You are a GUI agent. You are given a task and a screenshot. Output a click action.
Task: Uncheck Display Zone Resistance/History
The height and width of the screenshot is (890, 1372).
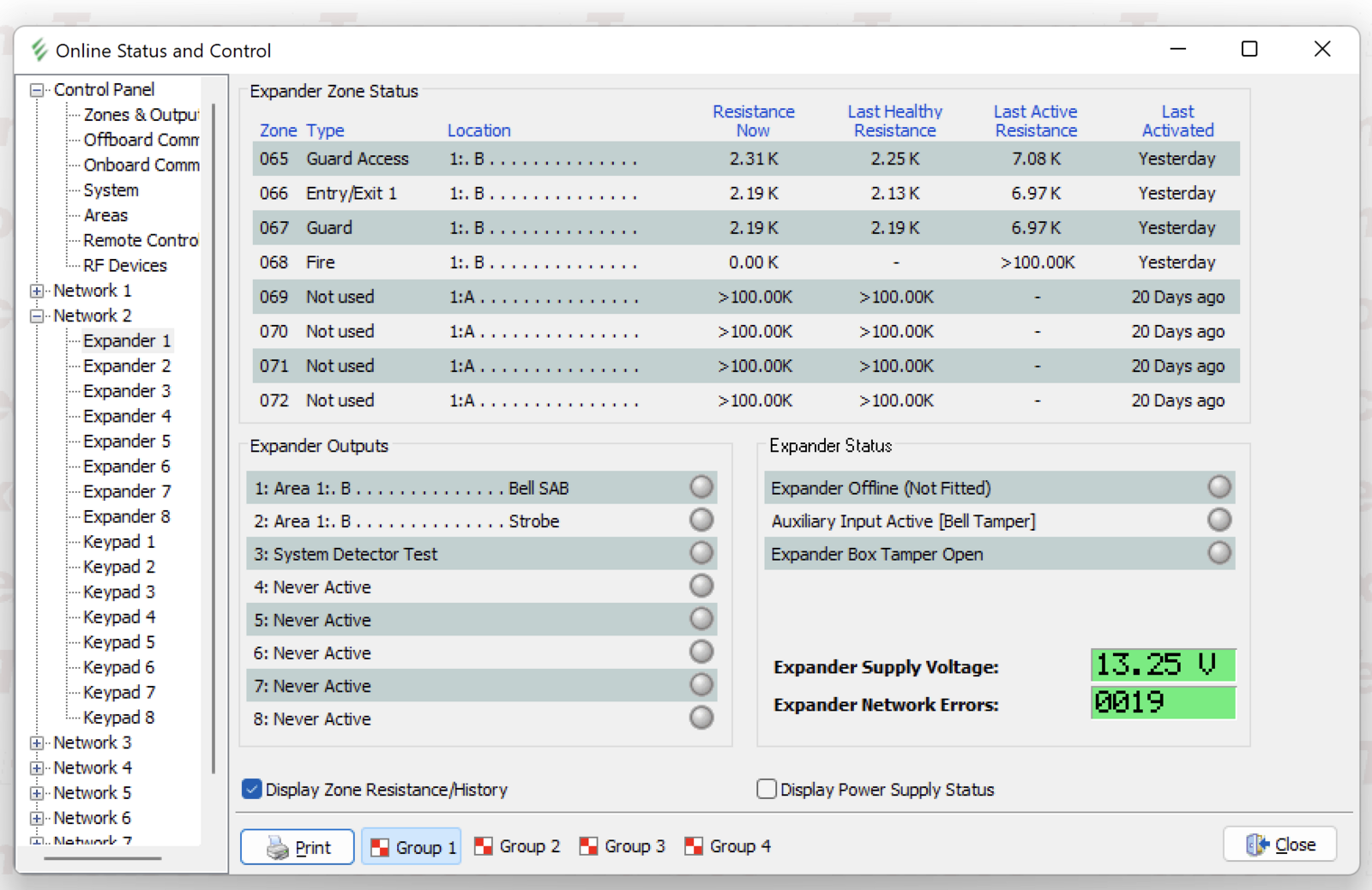pos(252,789)
